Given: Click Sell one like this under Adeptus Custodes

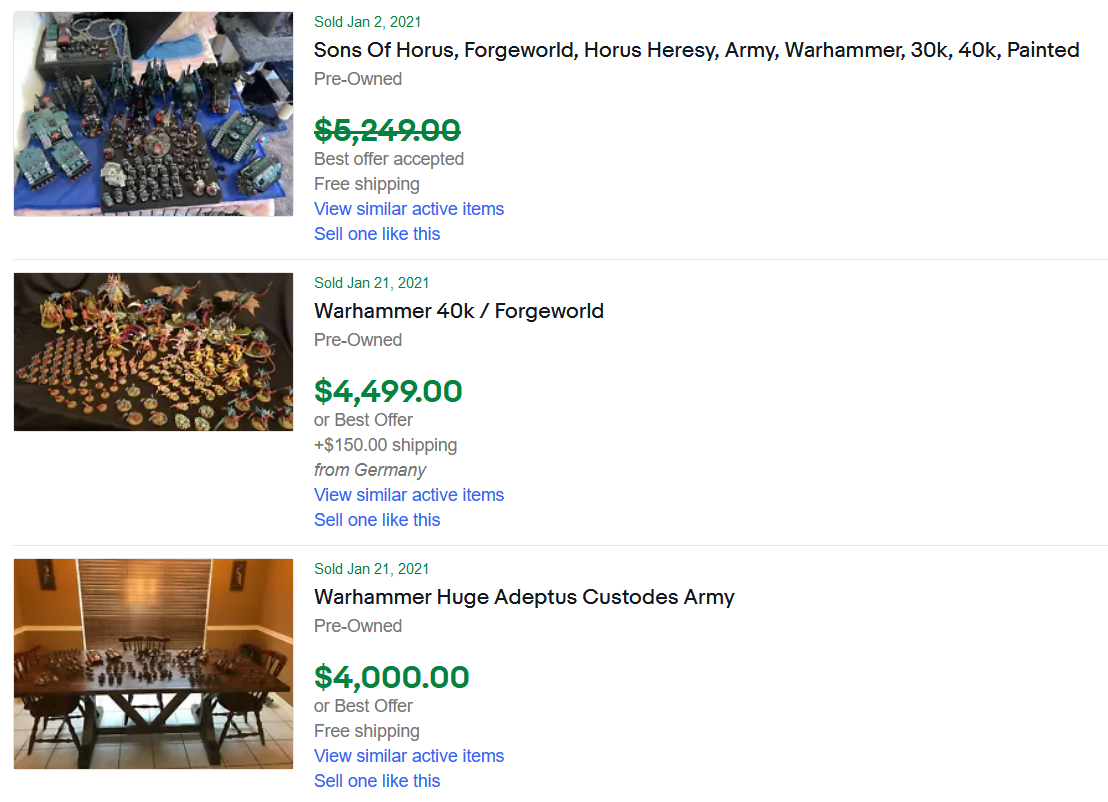Looking at the screenshot, I should pyautogui.click(x=377, y=781).
